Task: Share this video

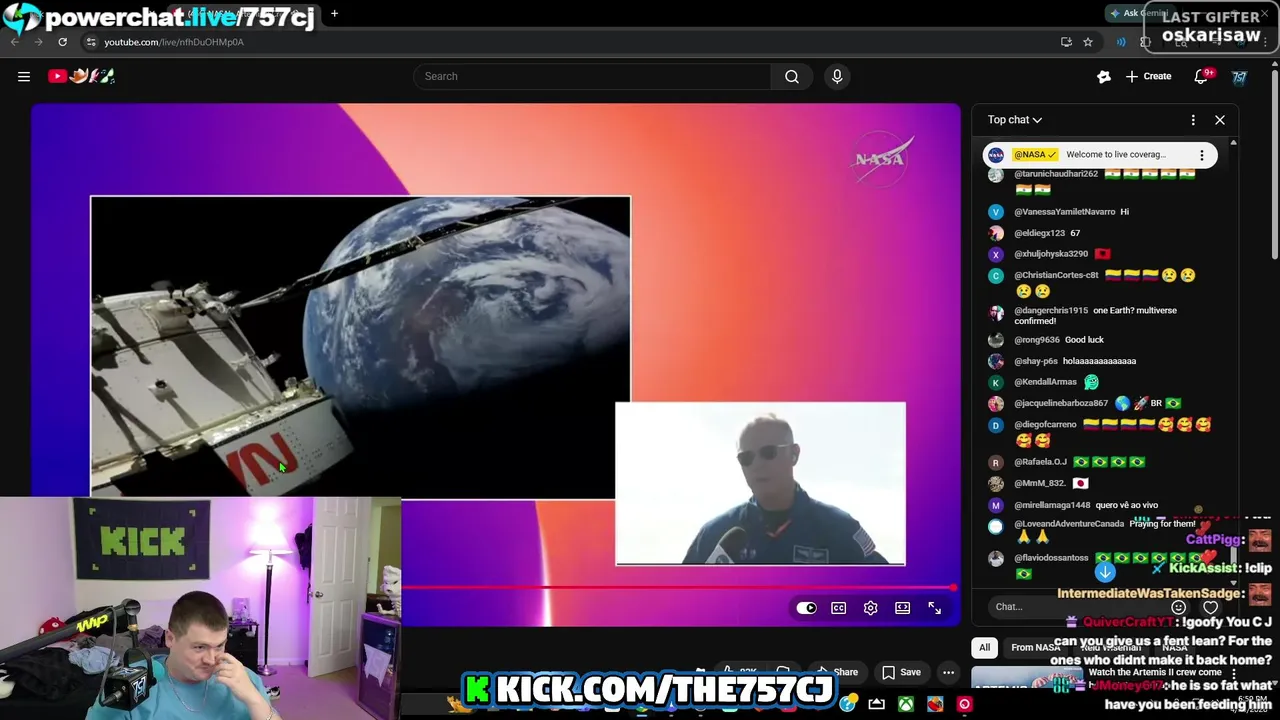Action: [837, 672]
